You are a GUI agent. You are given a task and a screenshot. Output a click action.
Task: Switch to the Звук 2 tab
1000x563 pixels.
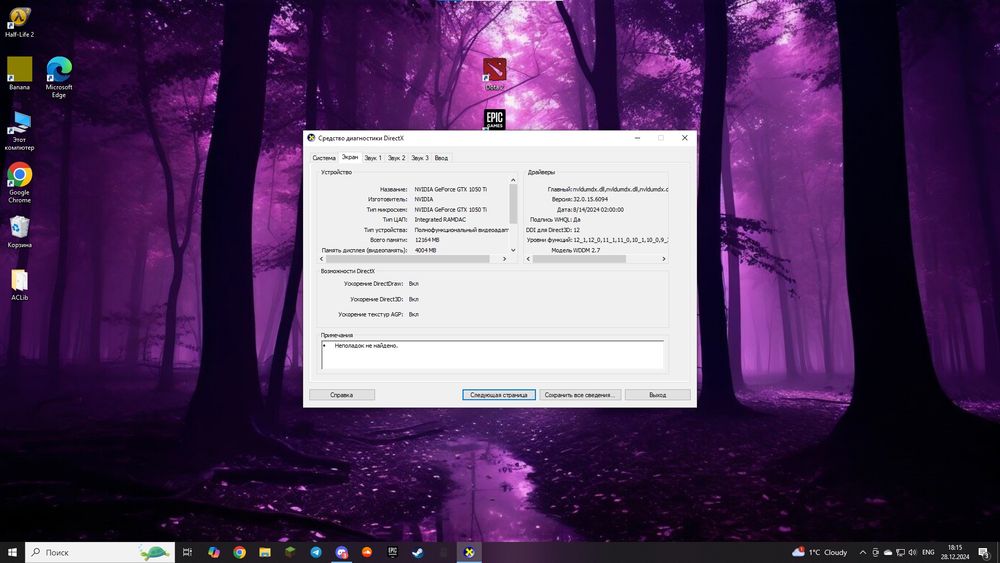[397, 157]
